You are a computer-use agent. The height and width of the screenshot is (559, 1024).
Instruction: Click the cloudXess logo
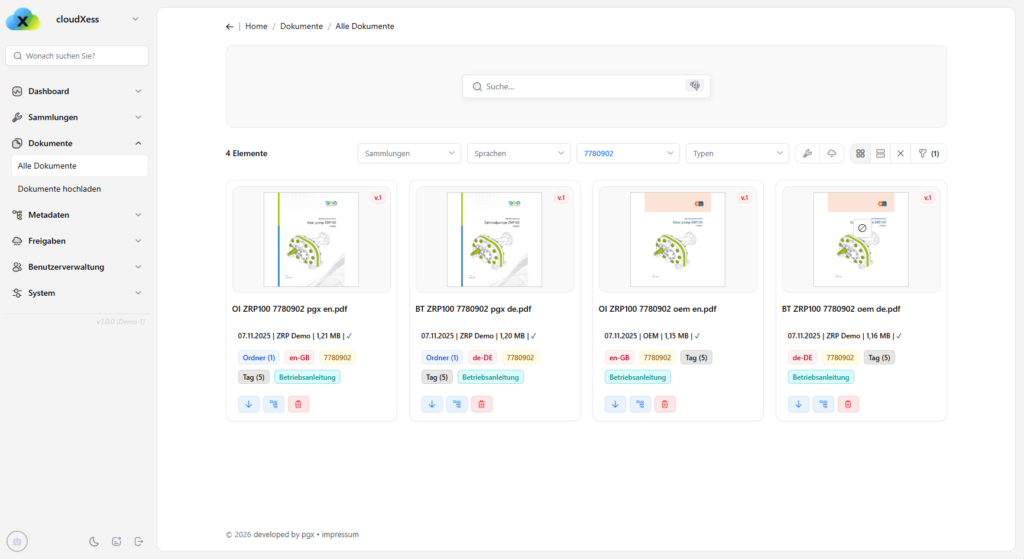(x=23, y=20)
